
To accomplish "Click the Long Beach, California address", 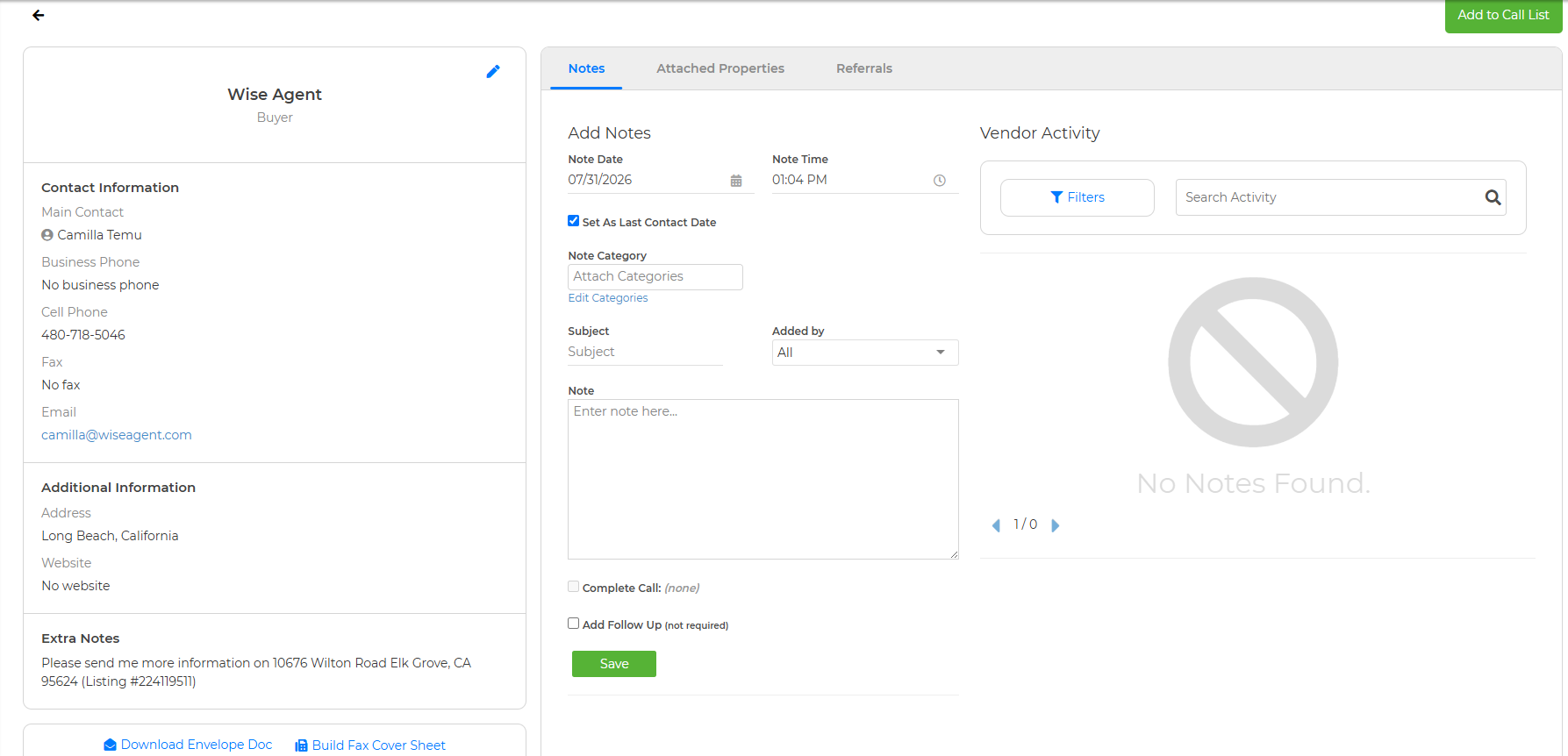I will pos(110,536).
